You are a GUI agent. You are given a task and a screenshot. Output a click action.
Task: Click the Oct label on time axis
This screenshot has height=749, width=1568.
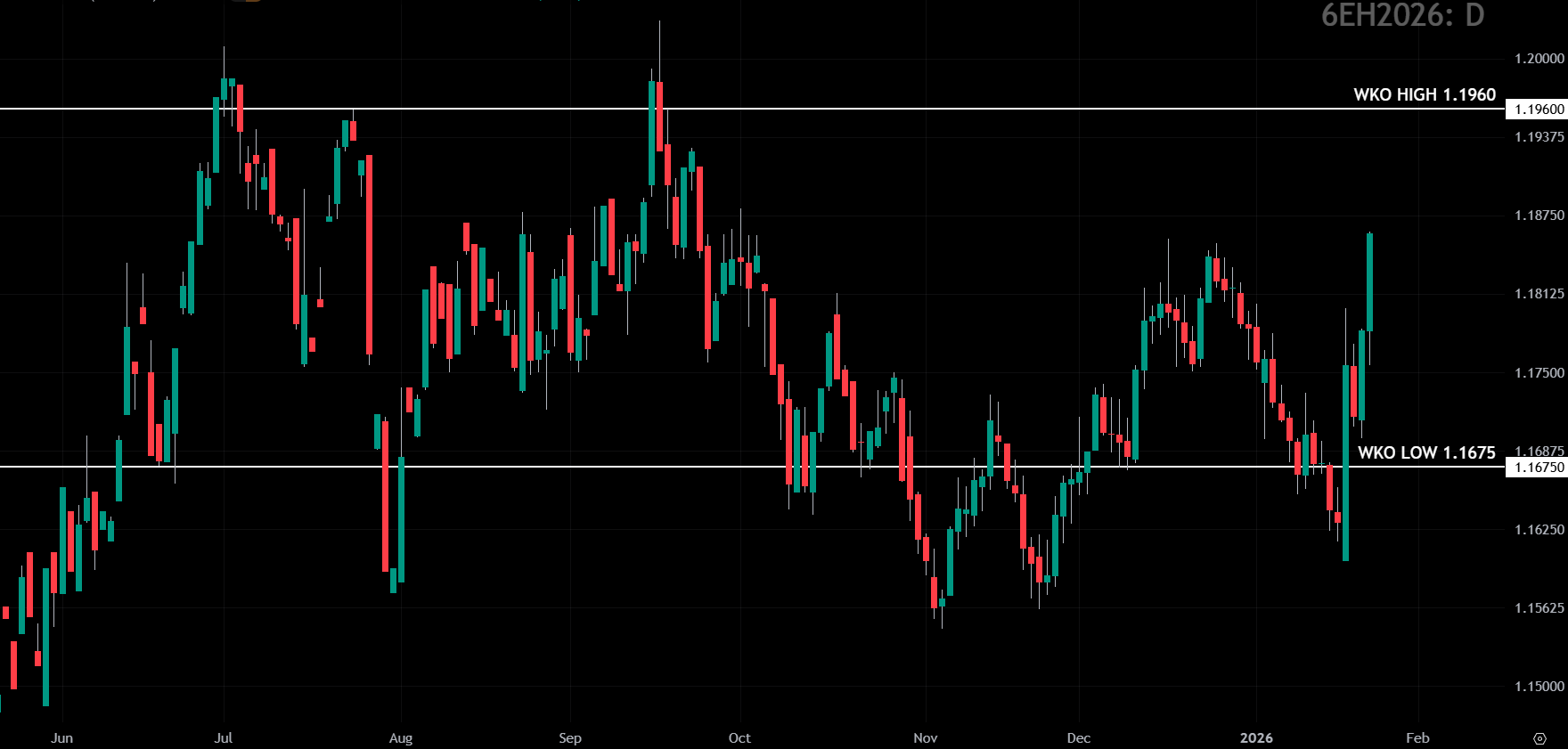(739, 738)
